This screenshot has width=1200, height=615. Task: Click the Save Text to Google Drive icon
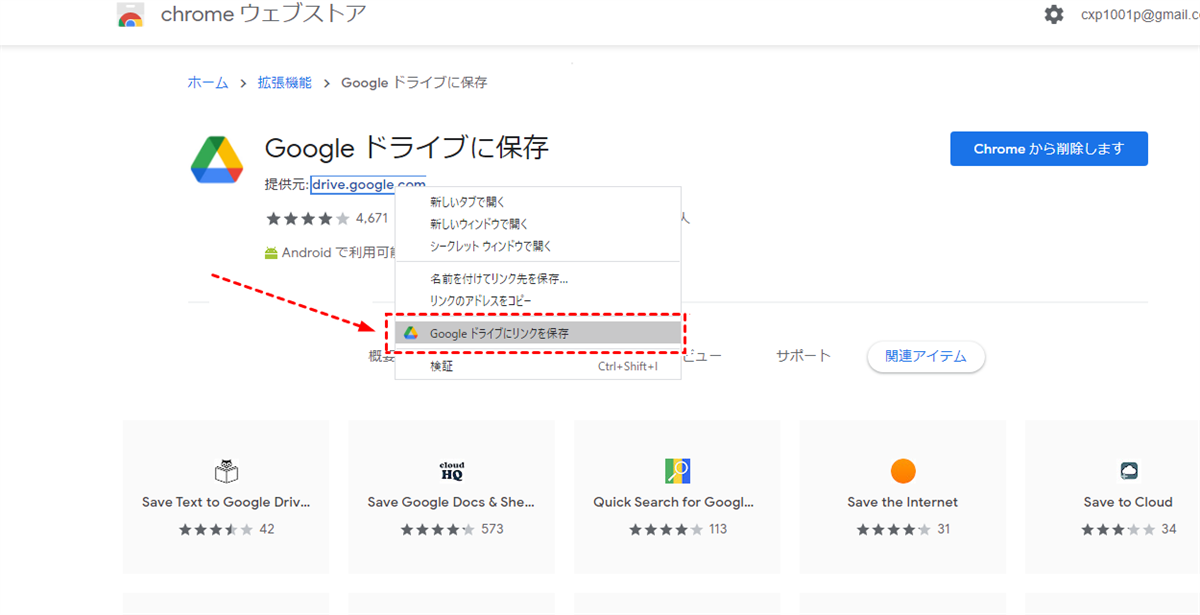pos(226,470)
